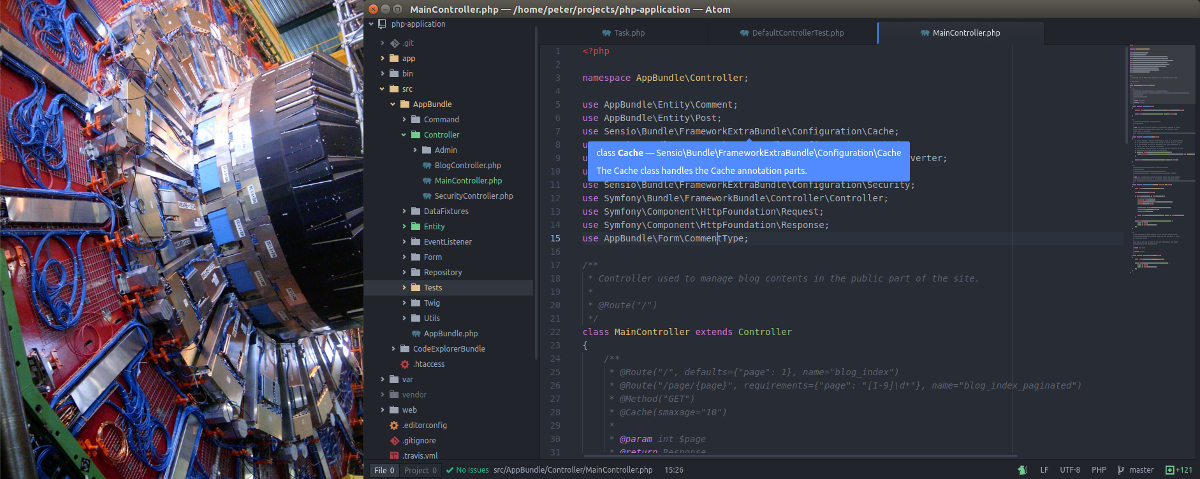Screen dimensions: 1200x479
Task: Click the master branch label
Action: click(x=1141, y=469)
